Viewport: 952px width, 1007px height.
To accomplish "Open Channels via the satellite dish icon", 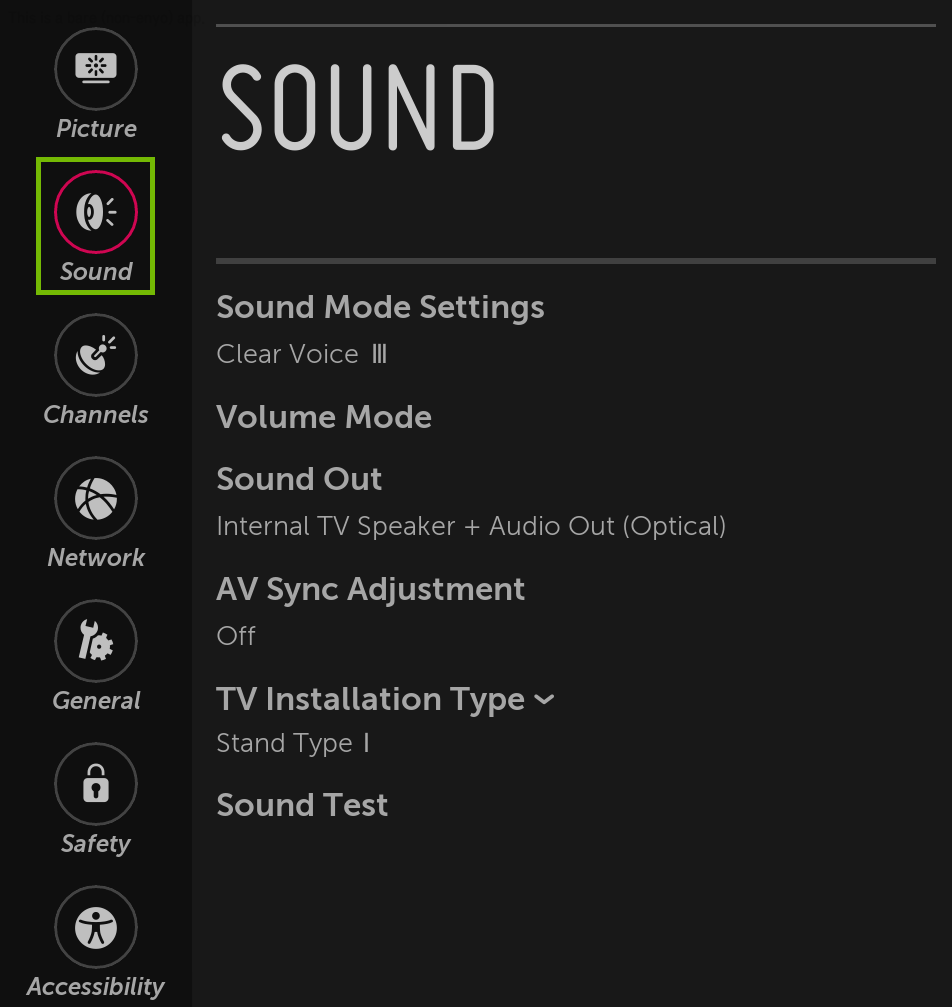I will [96, 355].
